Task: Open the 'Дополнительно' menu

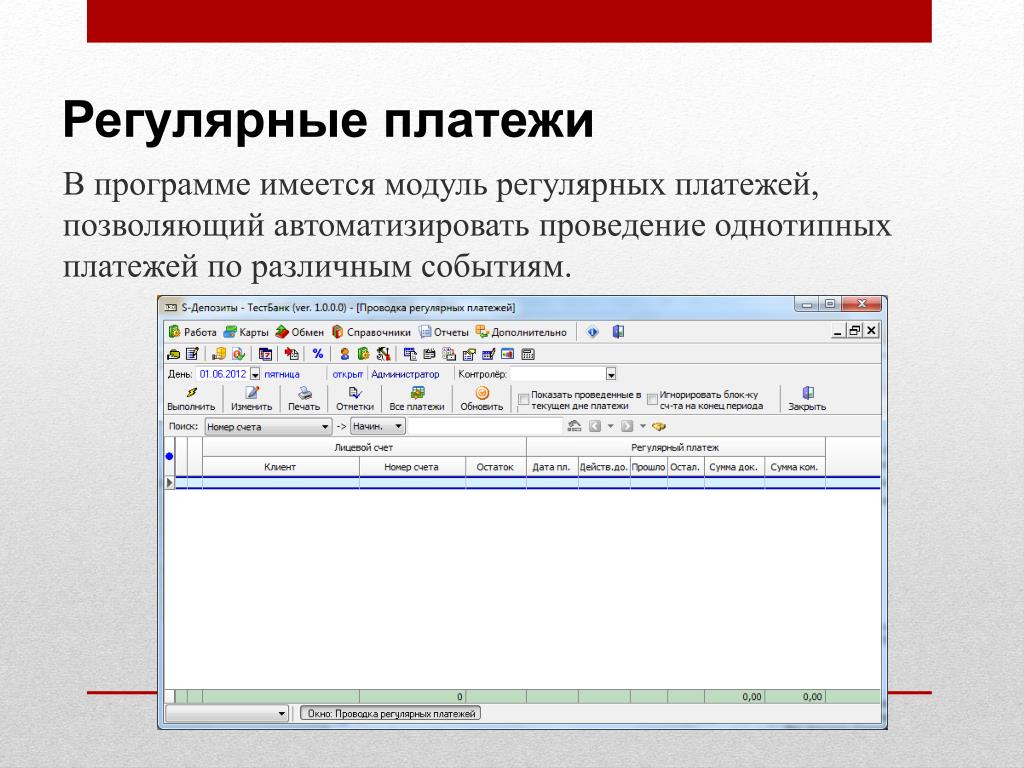Action: (521, 332)
